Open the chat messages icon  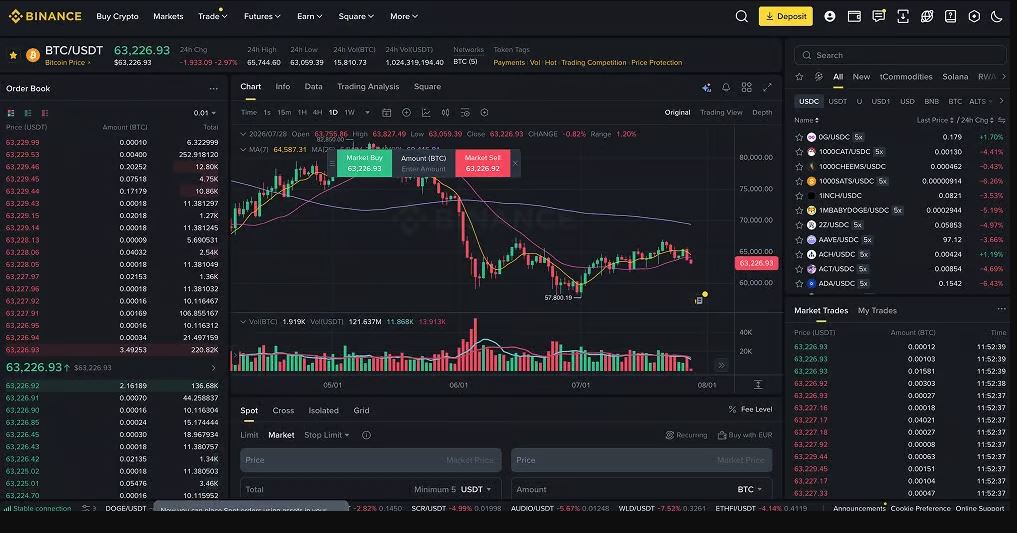click(x=879, y=16)
